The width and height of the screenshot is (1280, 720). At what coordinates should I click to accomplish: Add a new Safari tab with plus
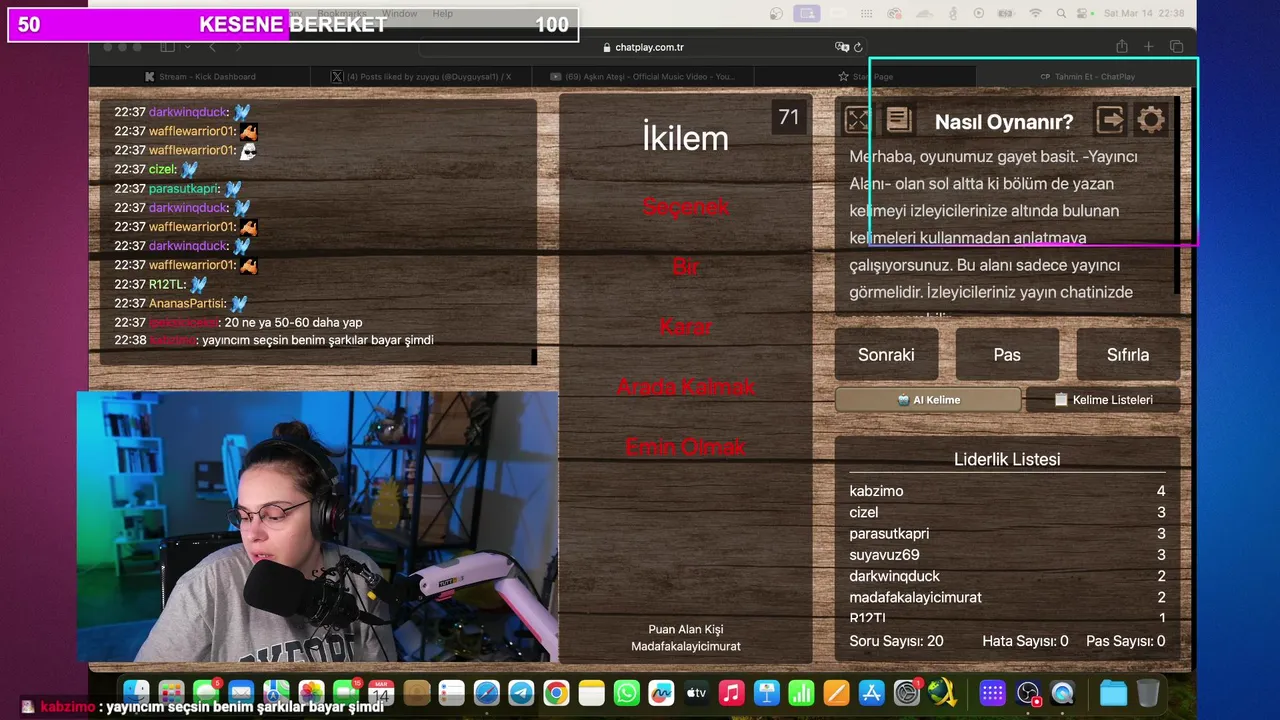[1149, 47]
